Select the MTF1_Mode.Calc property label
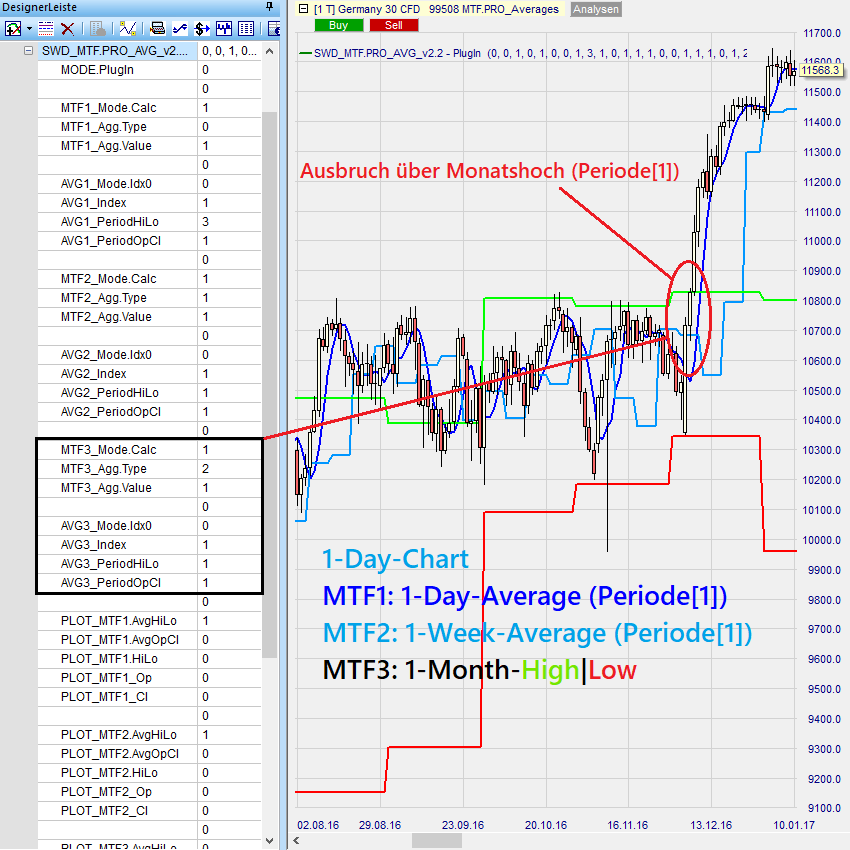This screenshot has width=850, height=850. click(108, 108)
